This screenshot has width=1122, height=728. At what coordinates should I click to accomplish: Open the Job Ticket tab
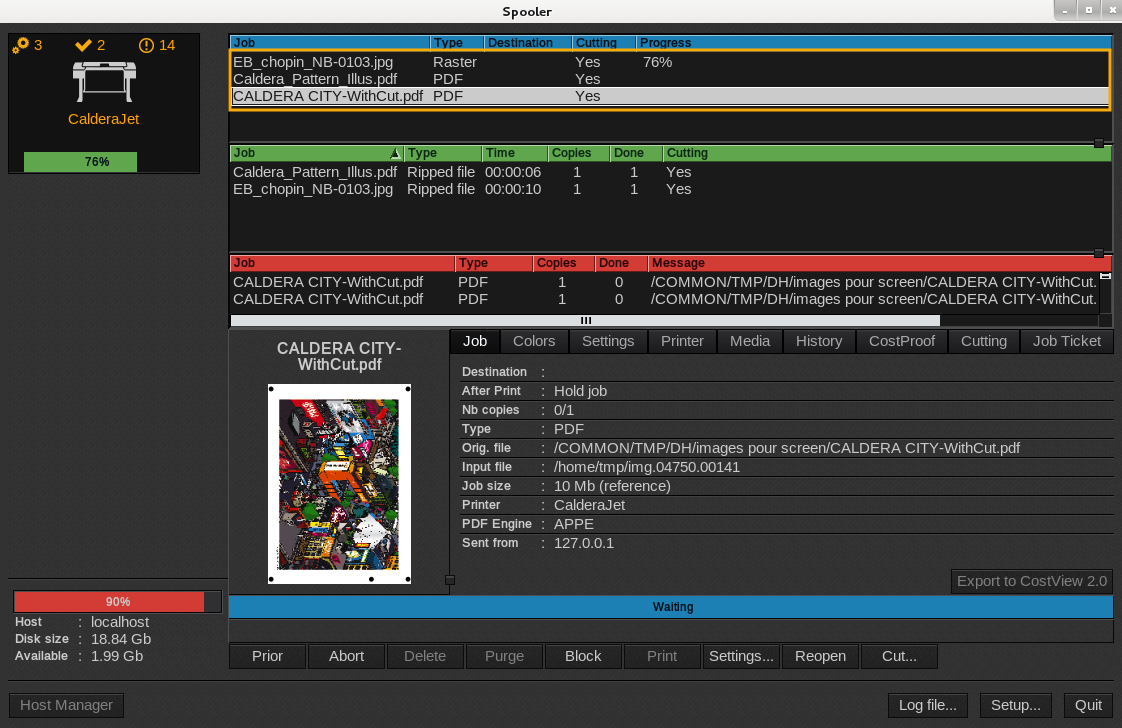click(1066, 341)
